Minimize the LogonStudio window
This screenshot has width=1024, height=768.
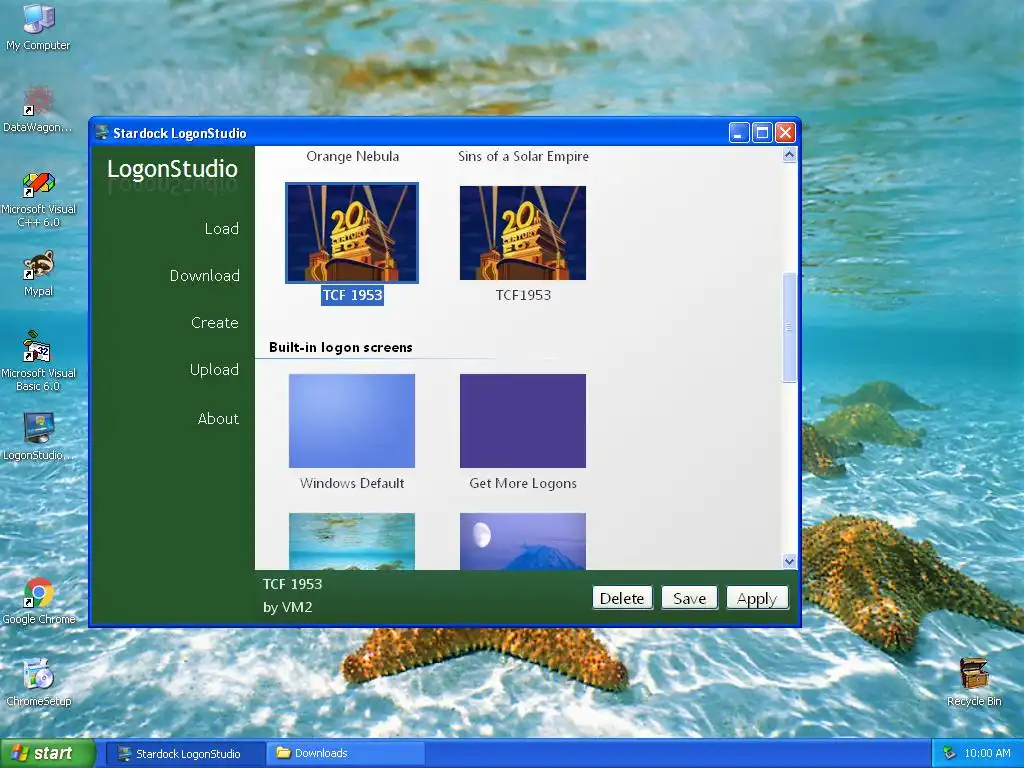coord(739,133)
